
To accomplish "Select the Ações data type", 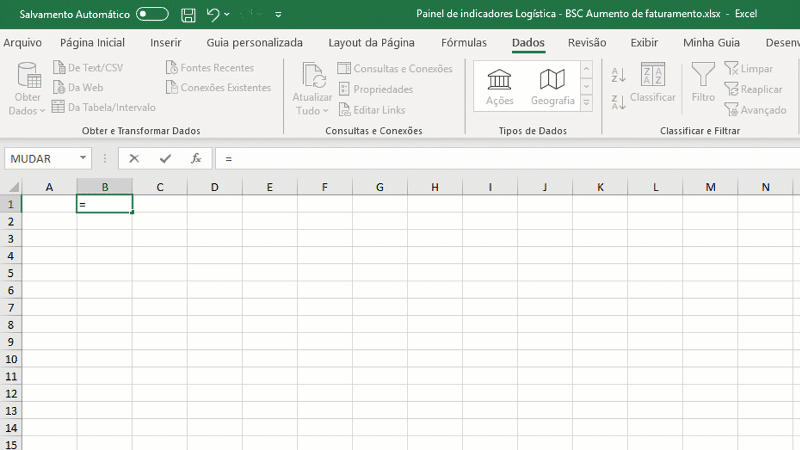I will 499,87.
